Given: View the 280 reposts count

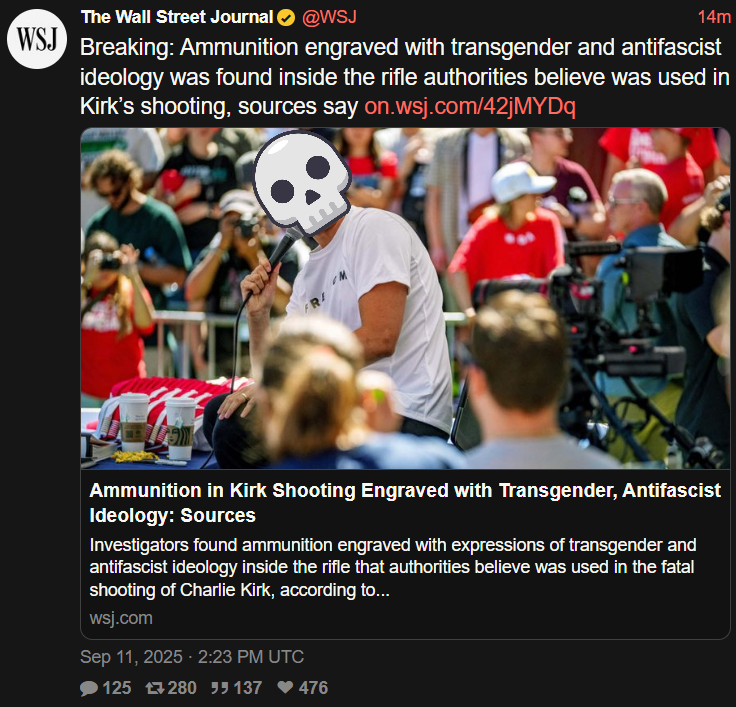Looking at the screenshot, I should click(182, 688).
